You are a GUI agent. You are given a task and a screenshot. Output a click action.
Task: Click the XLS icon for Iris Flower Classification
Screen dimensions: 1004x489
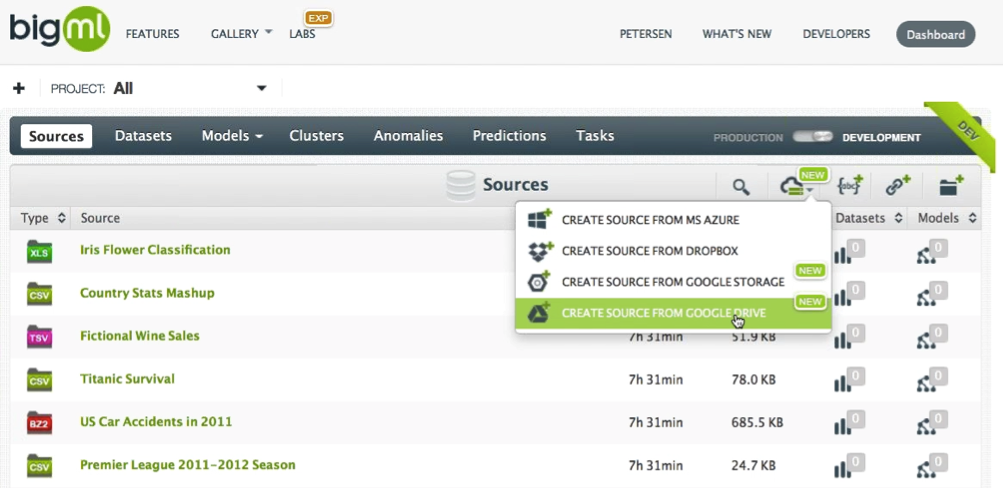[39, 251]
